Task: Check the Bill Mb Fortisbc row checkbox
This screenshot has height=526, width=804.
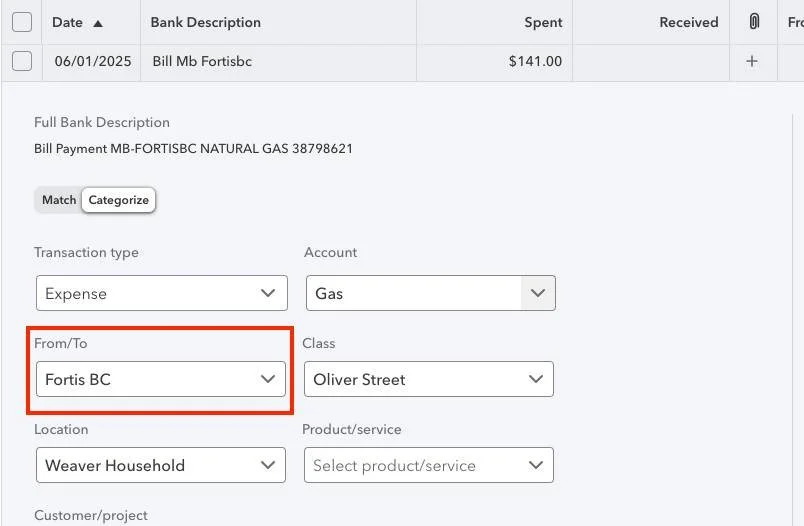Action: tap(22, 61)
